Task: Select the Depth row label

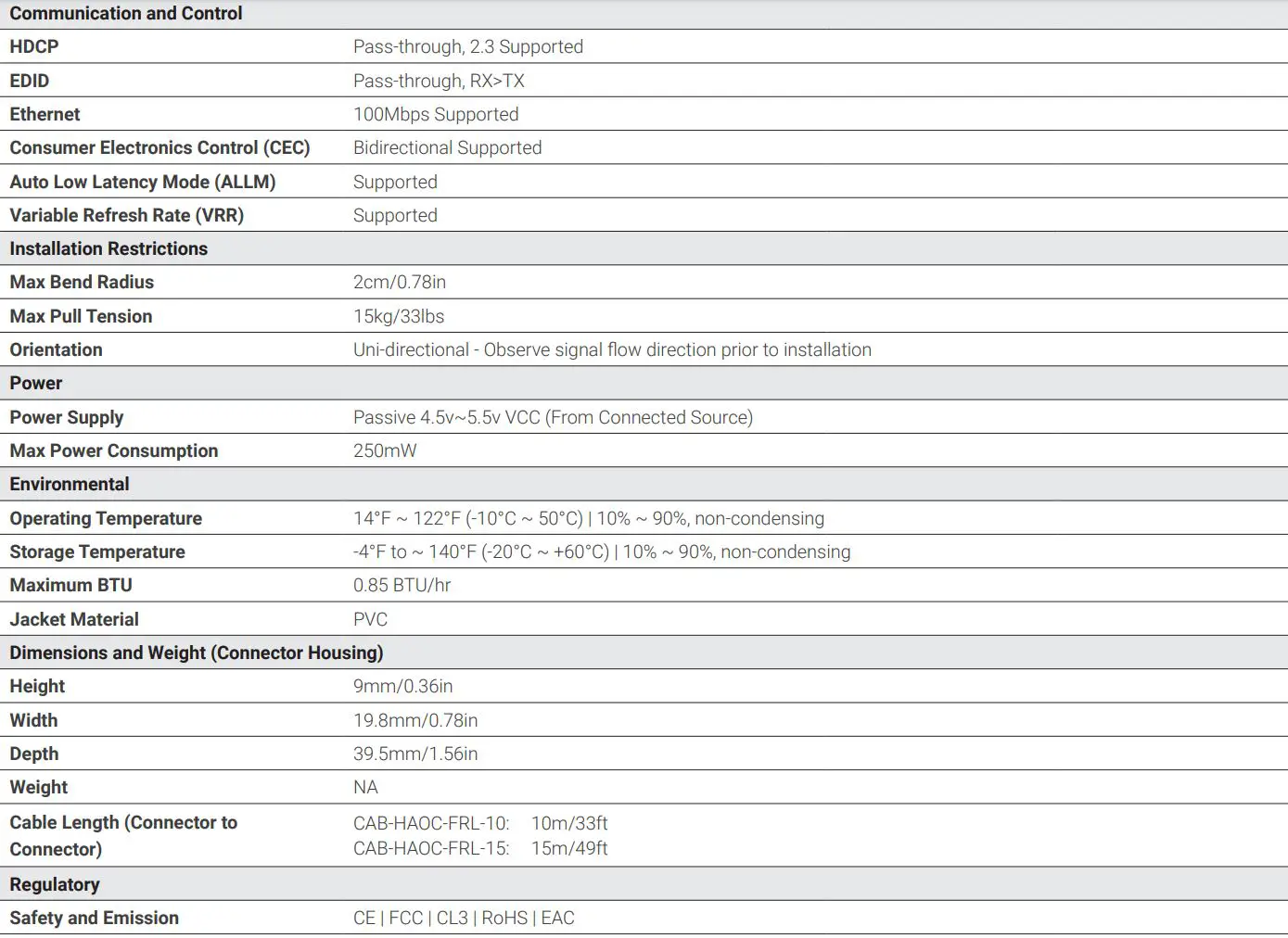Action: [x=34, y=754]
